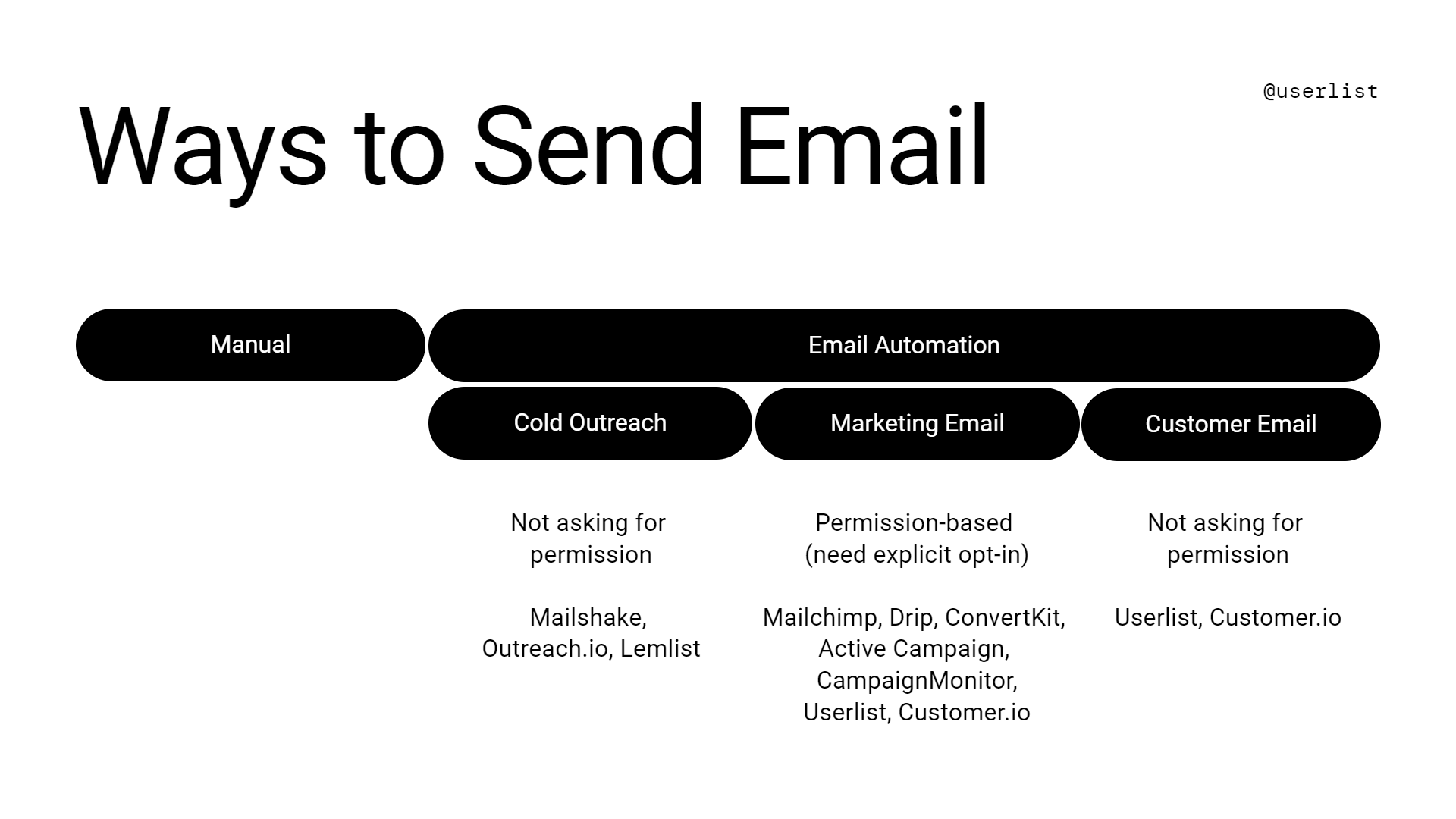Click the @userlist handle in top right
The width and height of the screenshot is (1456, 819).
(1320, 90)
